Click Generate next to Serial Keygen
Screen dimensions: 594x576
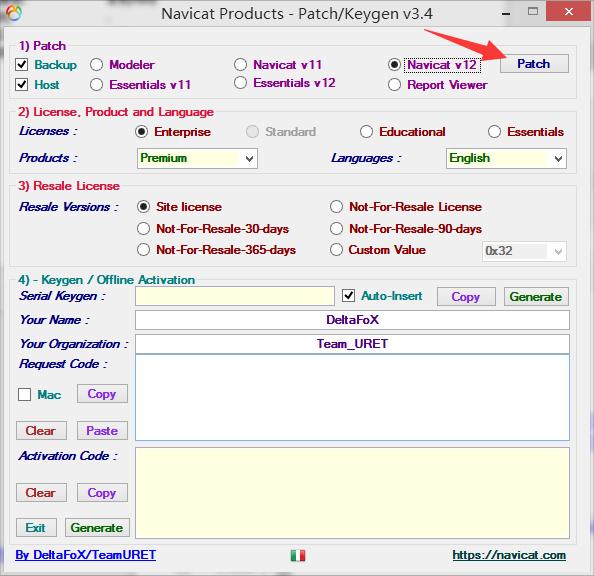(x=536, y=296)
